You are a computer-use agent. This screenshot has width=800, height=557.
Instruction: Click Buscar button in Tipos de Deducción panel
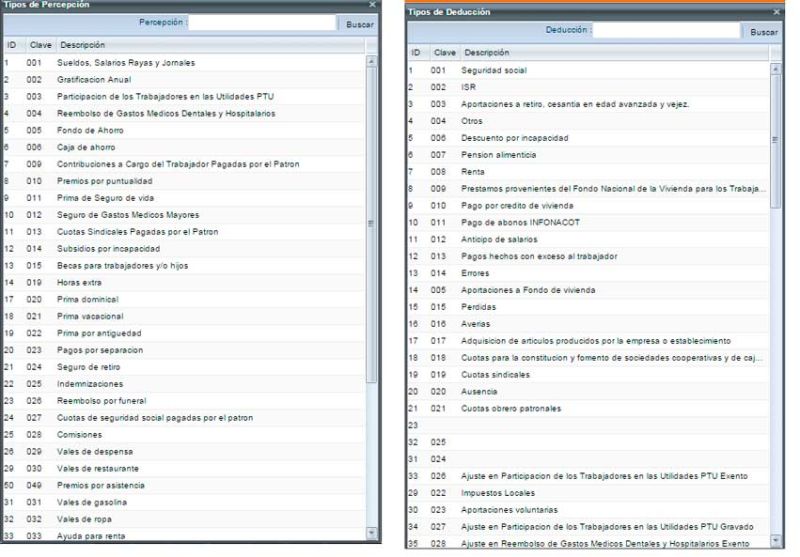763,32
